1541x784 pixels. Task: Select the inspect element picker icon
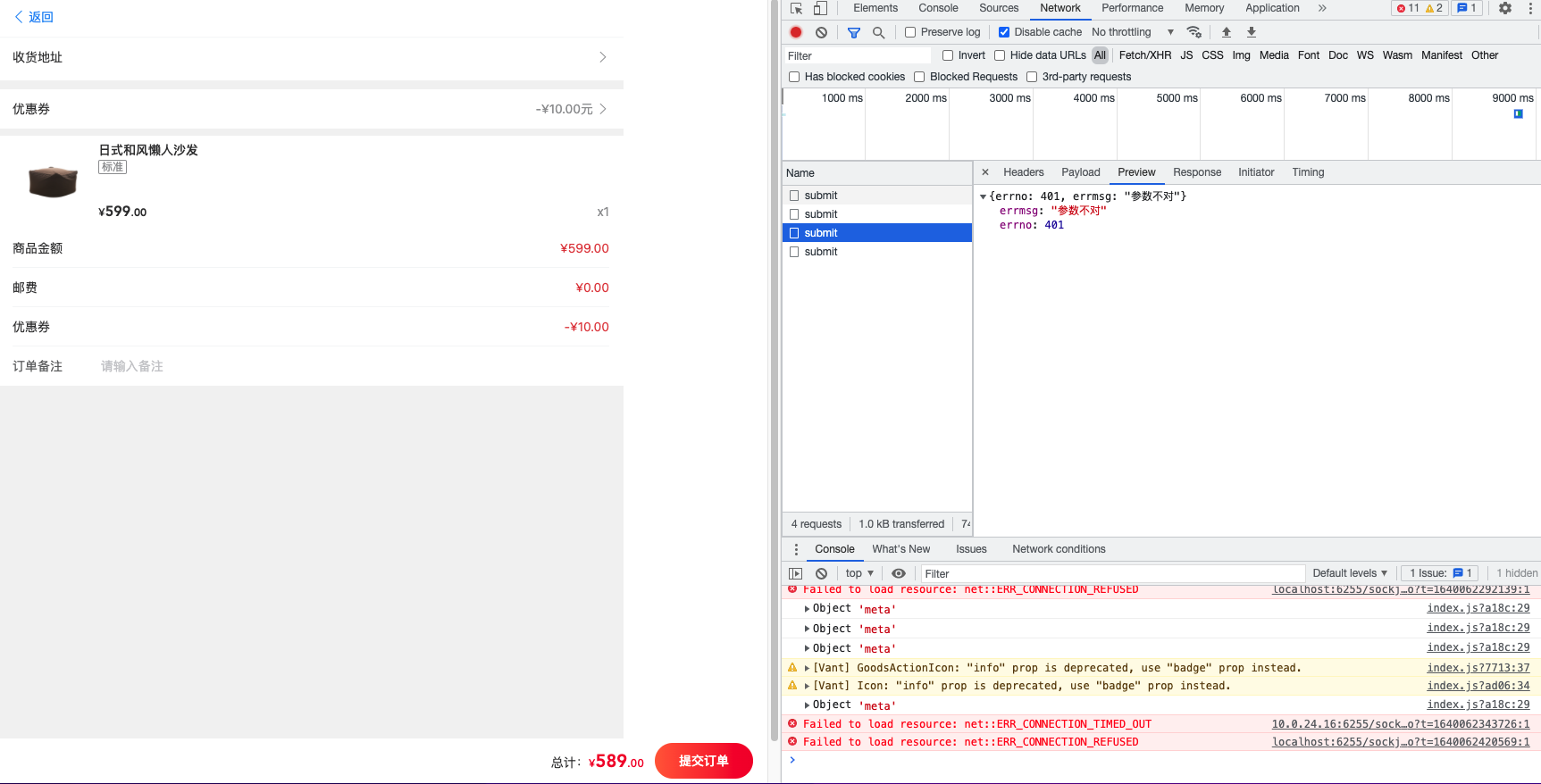click(796, 8)
